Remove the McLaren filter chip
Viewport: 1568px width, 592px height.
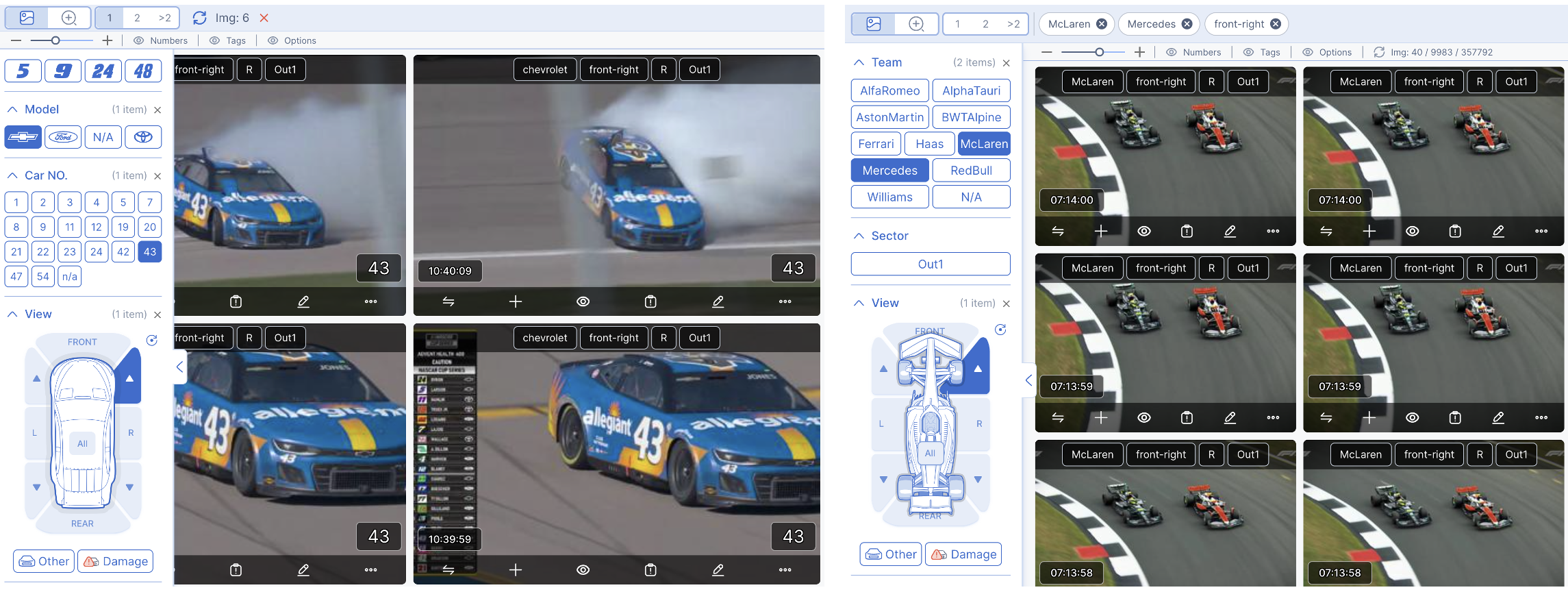(1102, 24)
